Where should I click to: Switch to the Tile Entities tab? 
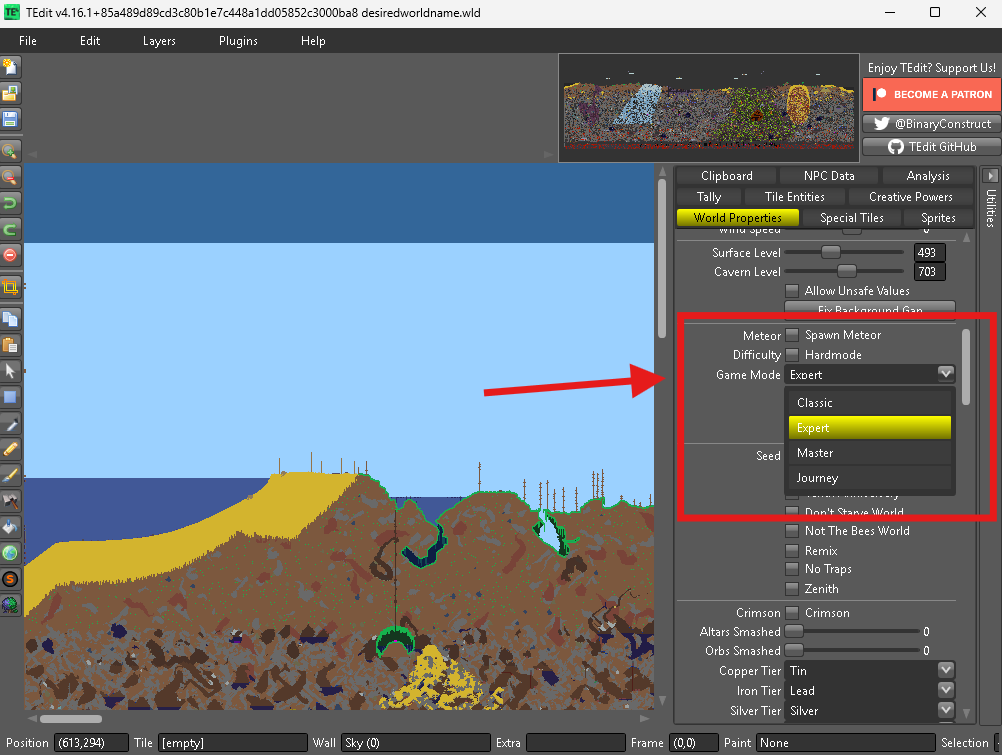794,197
